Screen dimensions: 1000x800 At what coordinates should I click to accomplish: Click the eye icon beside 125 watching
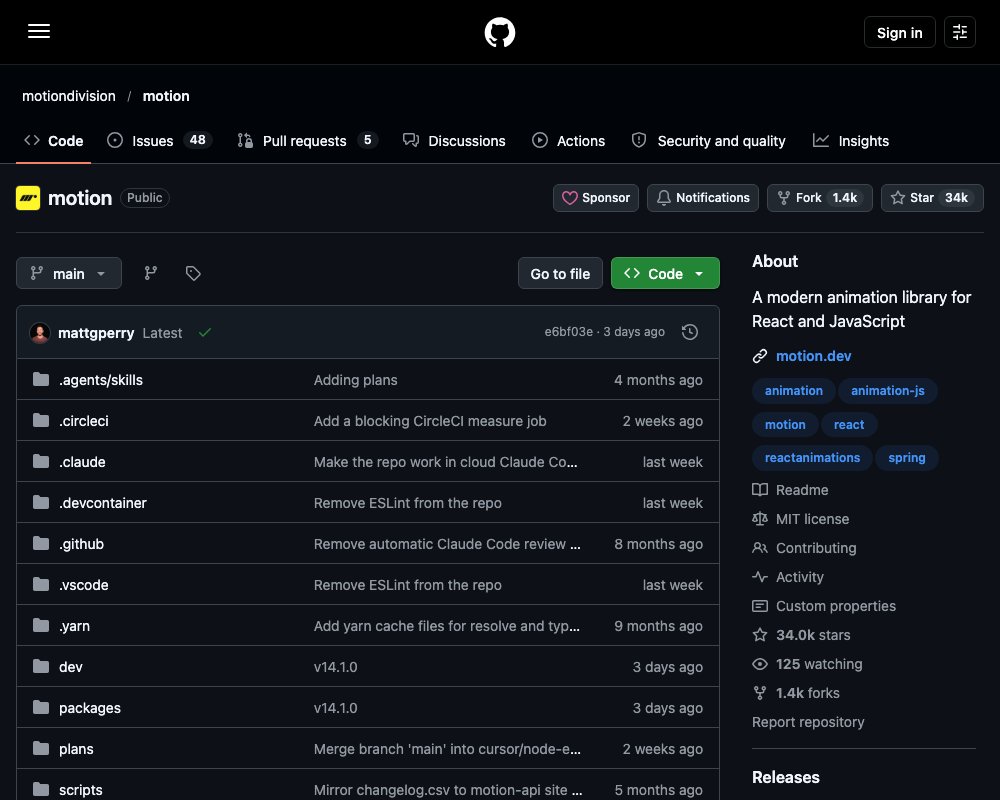pos(760,663)
